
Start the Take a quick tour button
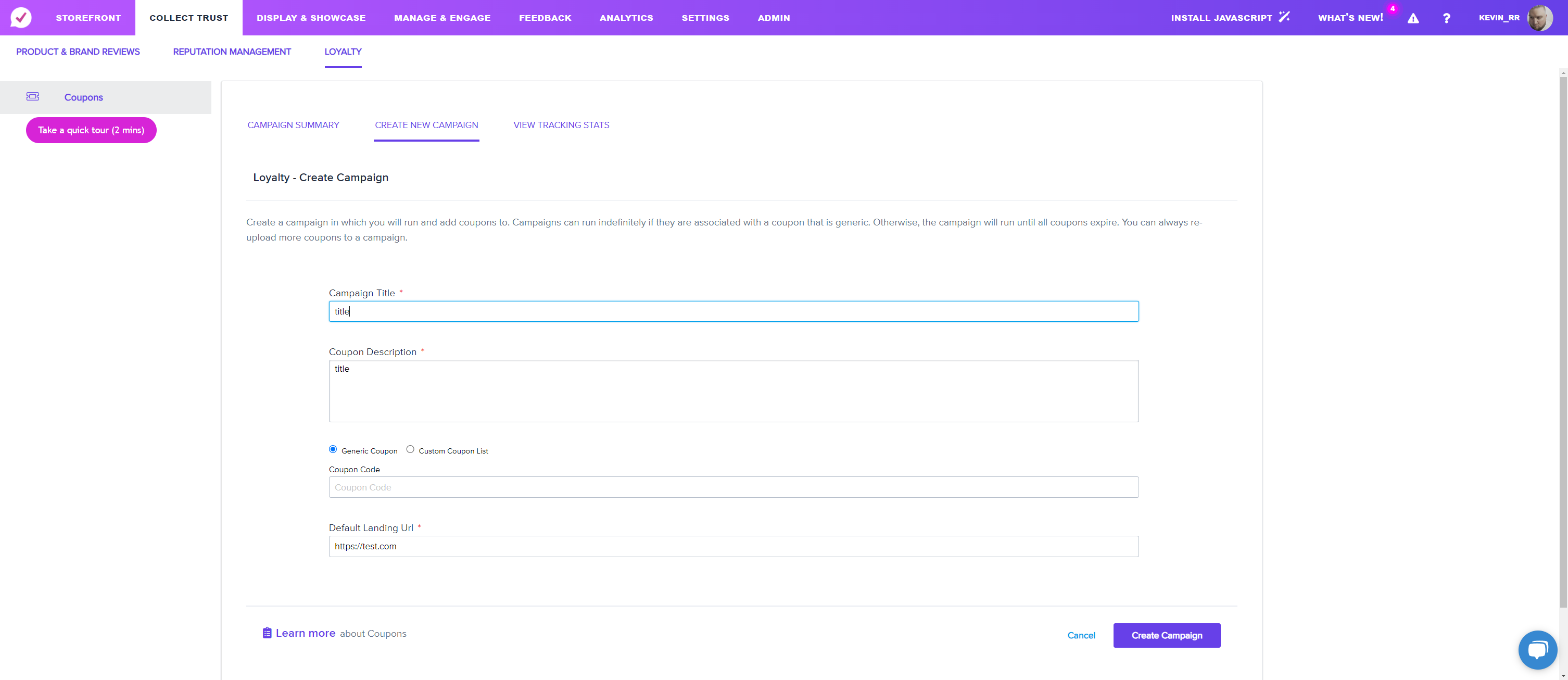coord(91,130)
